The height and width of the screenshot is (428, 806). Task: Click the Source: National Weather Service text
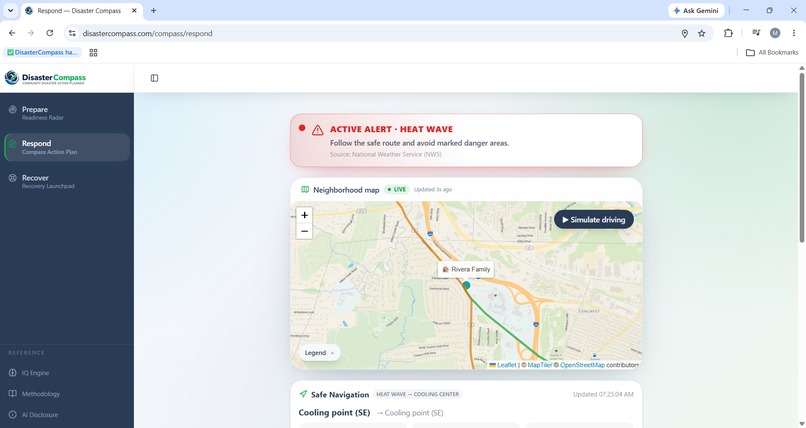(386, 155)
